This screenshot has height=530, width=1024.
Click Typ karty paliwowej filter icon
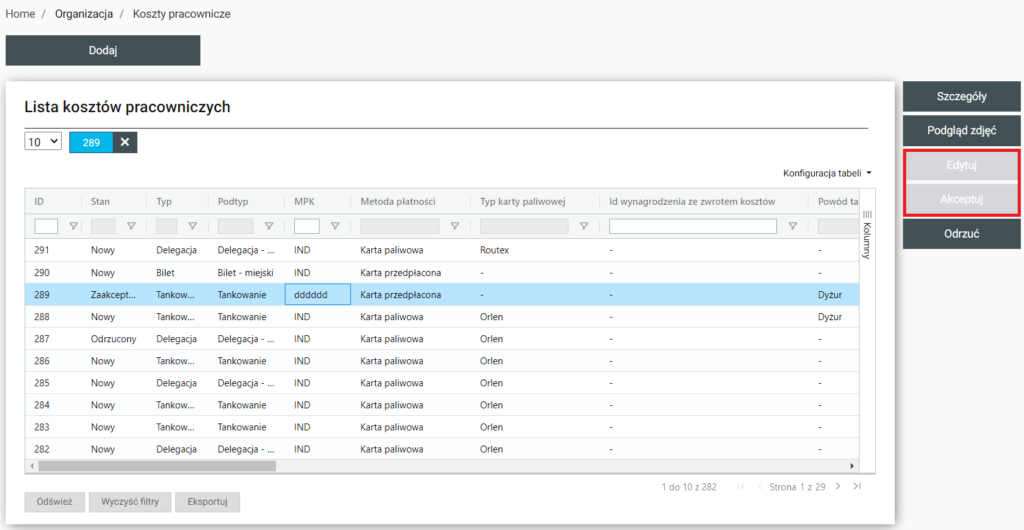click(584, 226)
